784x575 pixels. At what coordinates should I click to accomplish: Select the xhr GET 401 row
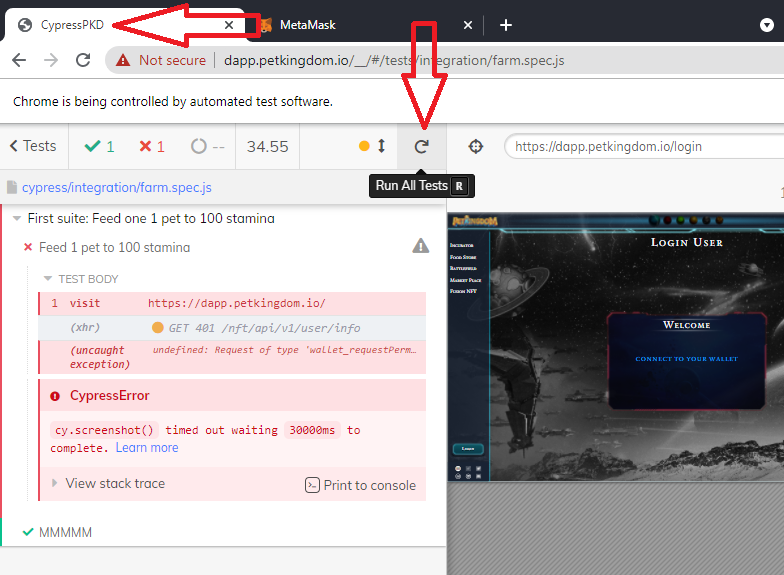click(232, 328)
